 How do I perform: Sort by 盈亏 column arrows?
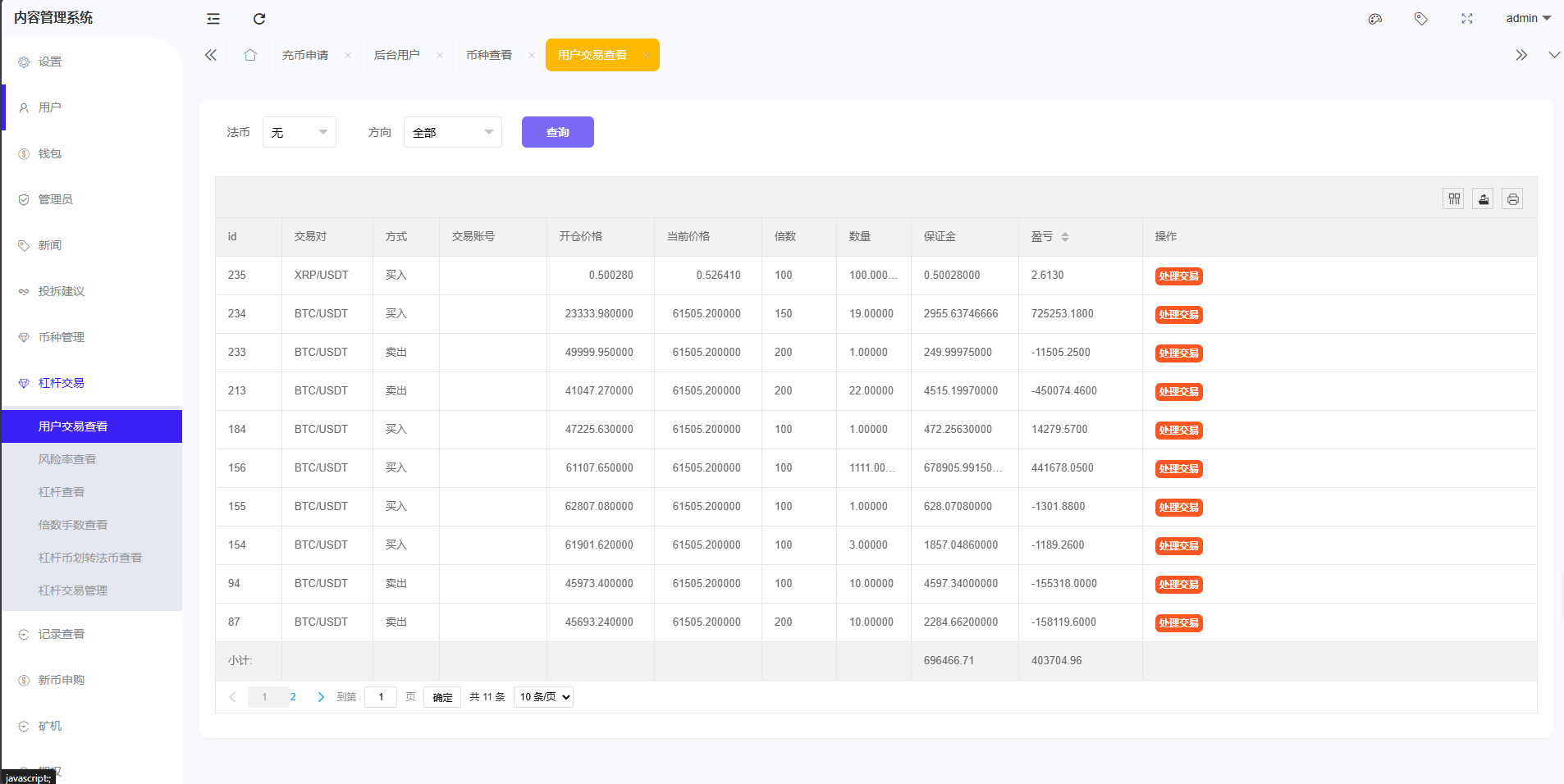(1065, 237)
